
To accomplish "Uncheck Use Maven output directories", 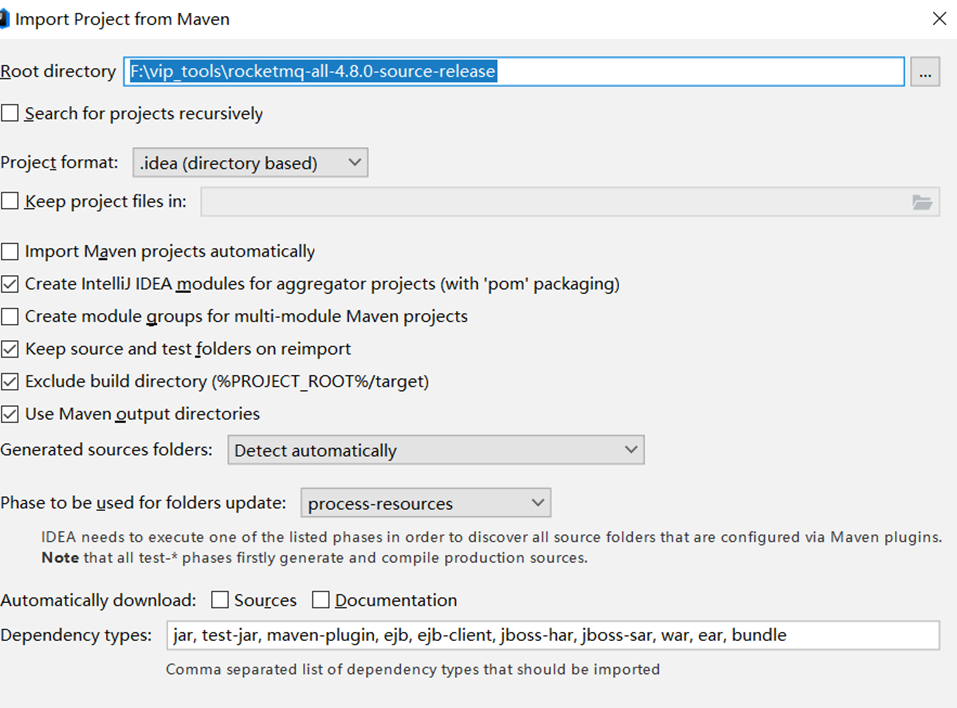I will tap(10, 414).
